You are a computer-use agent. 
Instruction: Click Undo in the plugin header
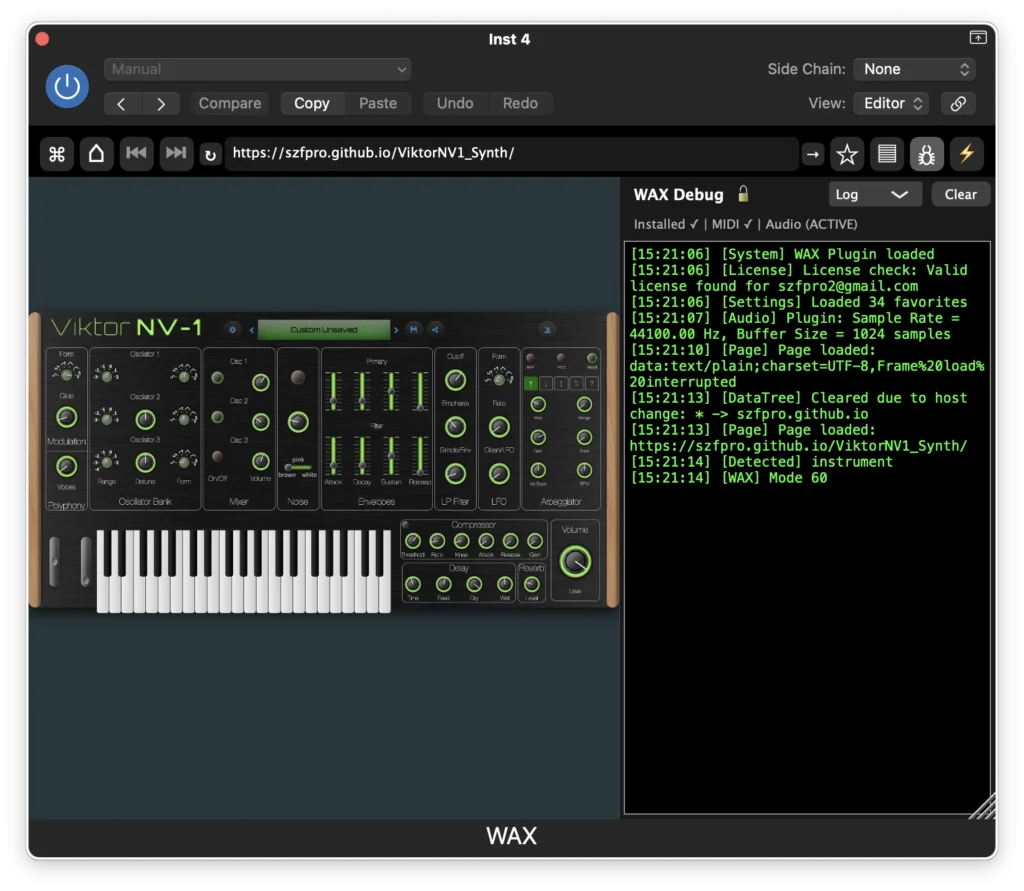455,103
